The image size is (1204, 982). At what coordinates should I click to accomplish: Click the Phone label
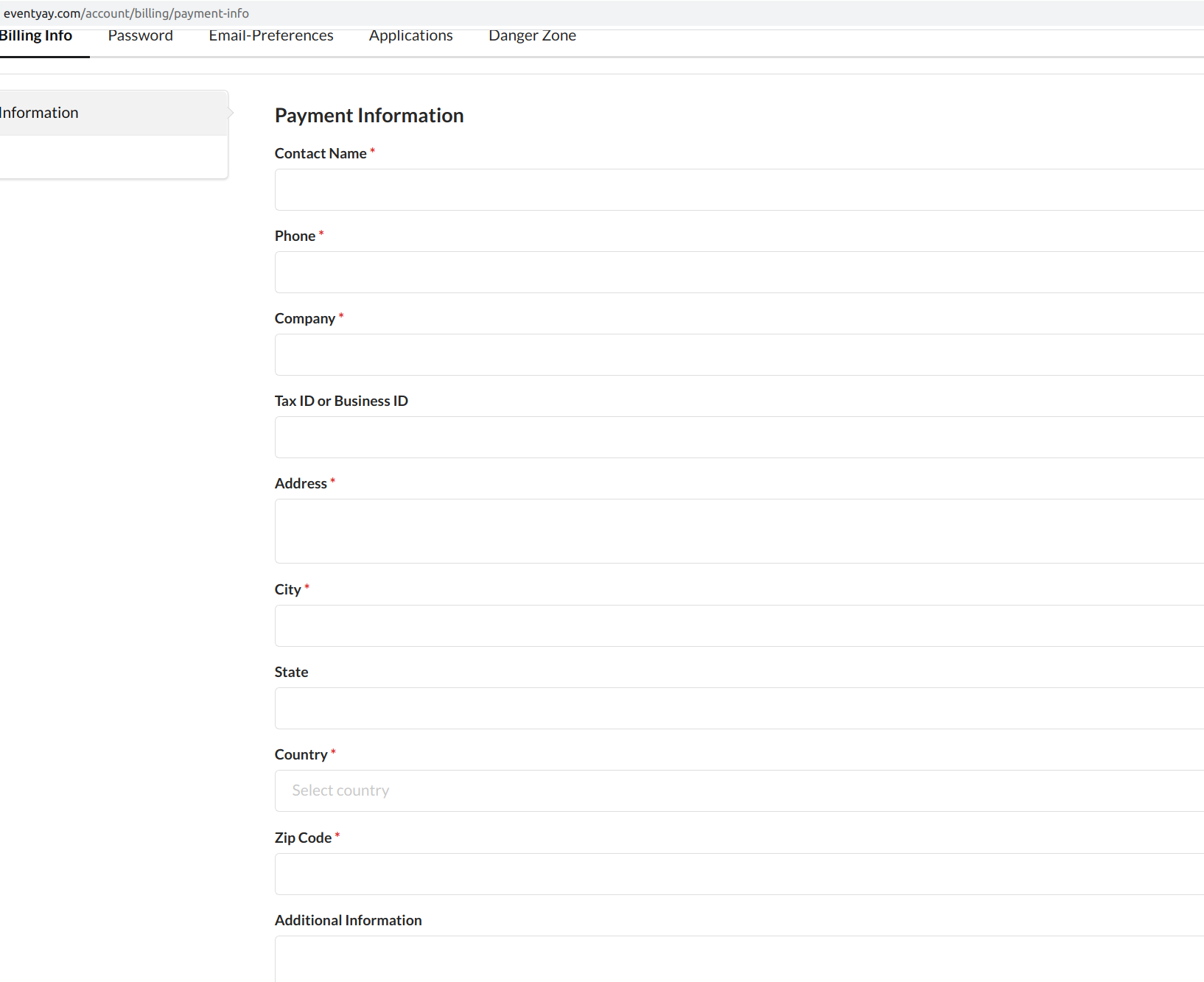click(x=295, y=236)
